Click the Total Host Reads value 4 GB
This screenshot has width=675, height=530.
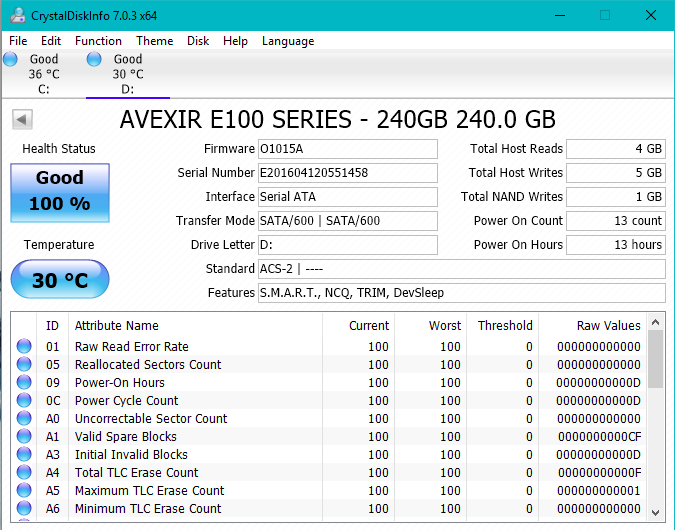tap(616, 149)
